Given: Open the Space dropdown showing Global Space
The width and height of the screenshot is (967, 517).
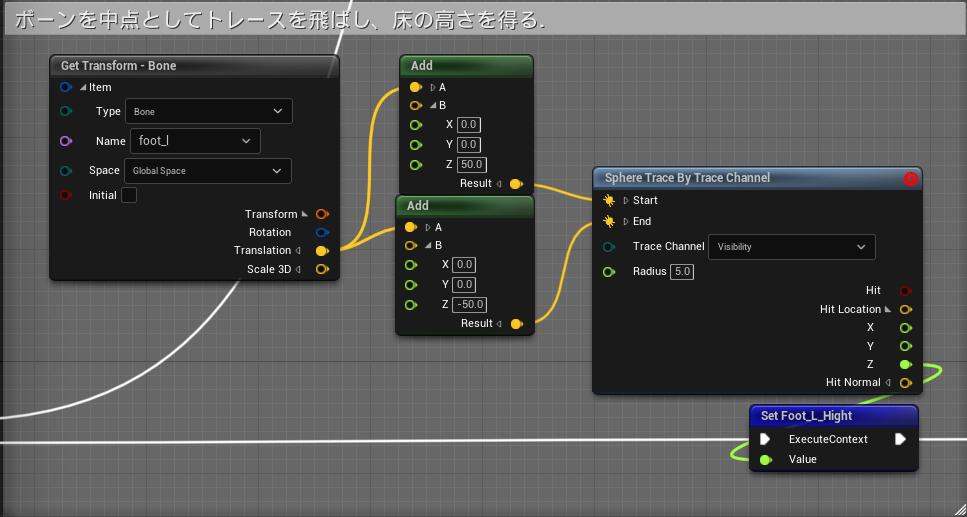Looking at the screenshot, I should click(x=208, y=171).
